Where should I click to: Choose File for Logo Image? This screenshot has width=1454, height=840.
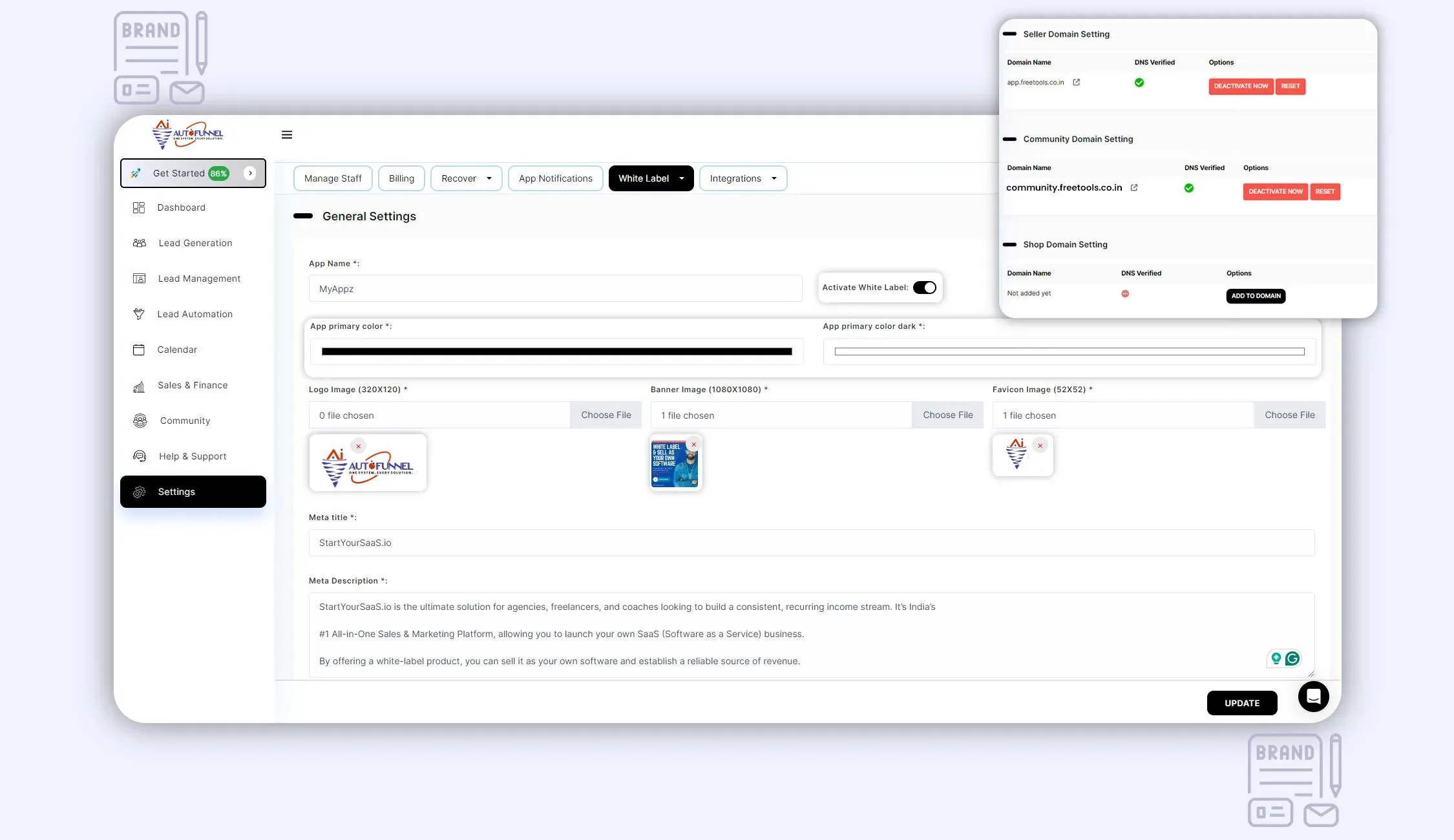point(606,415)
